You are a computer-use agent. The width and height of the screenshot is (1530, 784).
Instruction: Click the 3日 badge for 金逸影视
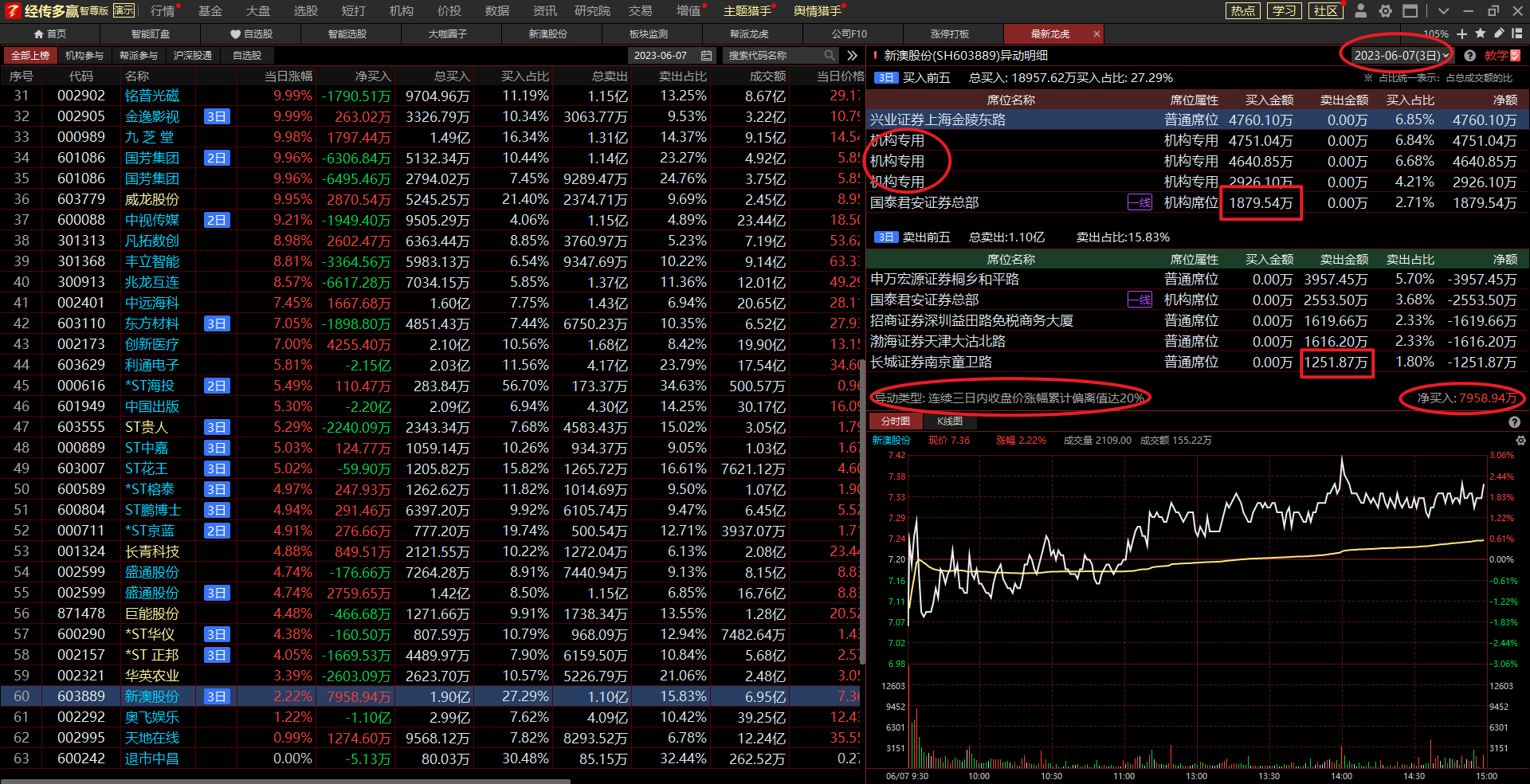coord(217,116)
